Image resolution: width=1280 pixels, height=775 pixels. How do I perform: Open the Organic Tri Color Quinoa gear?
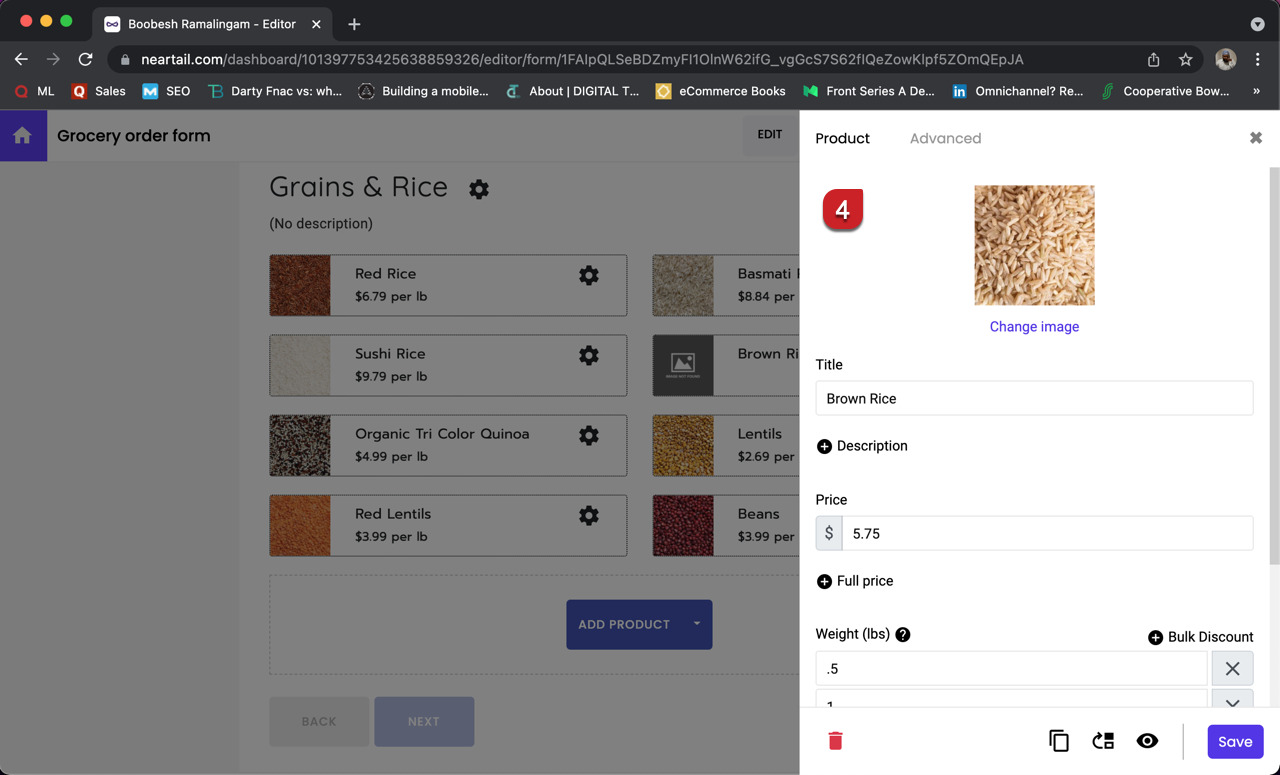588,435
